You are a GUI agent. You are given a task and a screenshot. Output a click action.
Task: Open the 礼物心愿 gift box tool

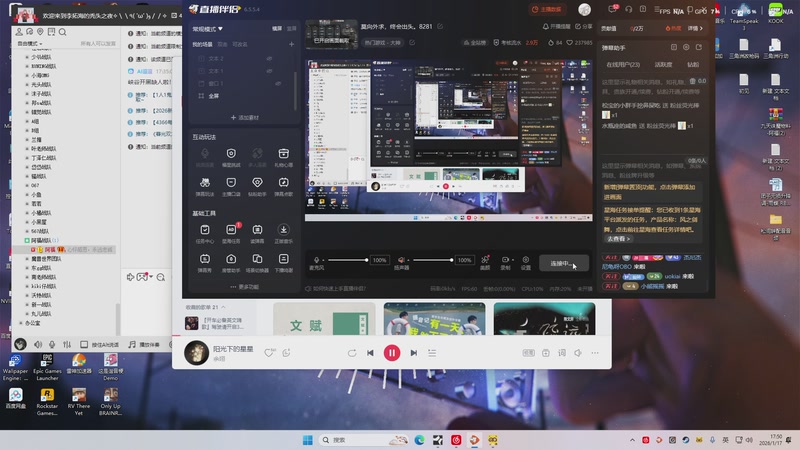click(283, 154)
